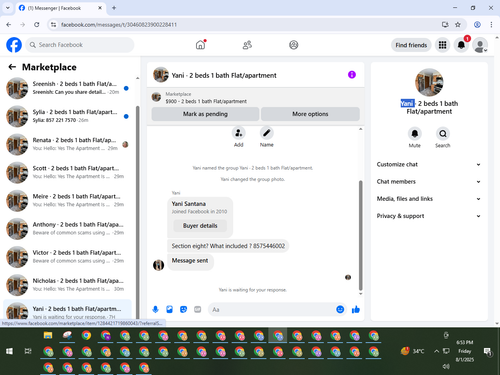Click More options button
The width and height of the screenshot is (500, 375).
point(310,114)
